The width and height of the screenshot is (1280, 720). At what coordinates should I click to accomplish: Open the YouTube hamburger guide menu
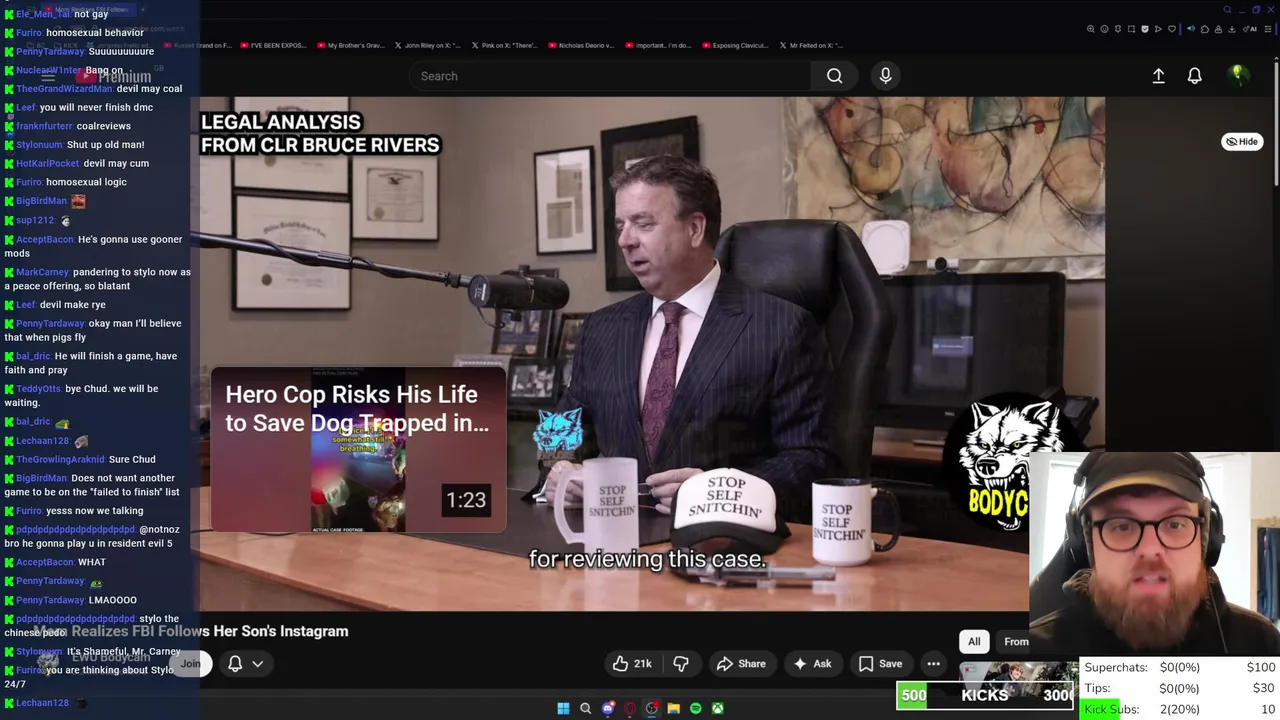click(x=48, y=76)
